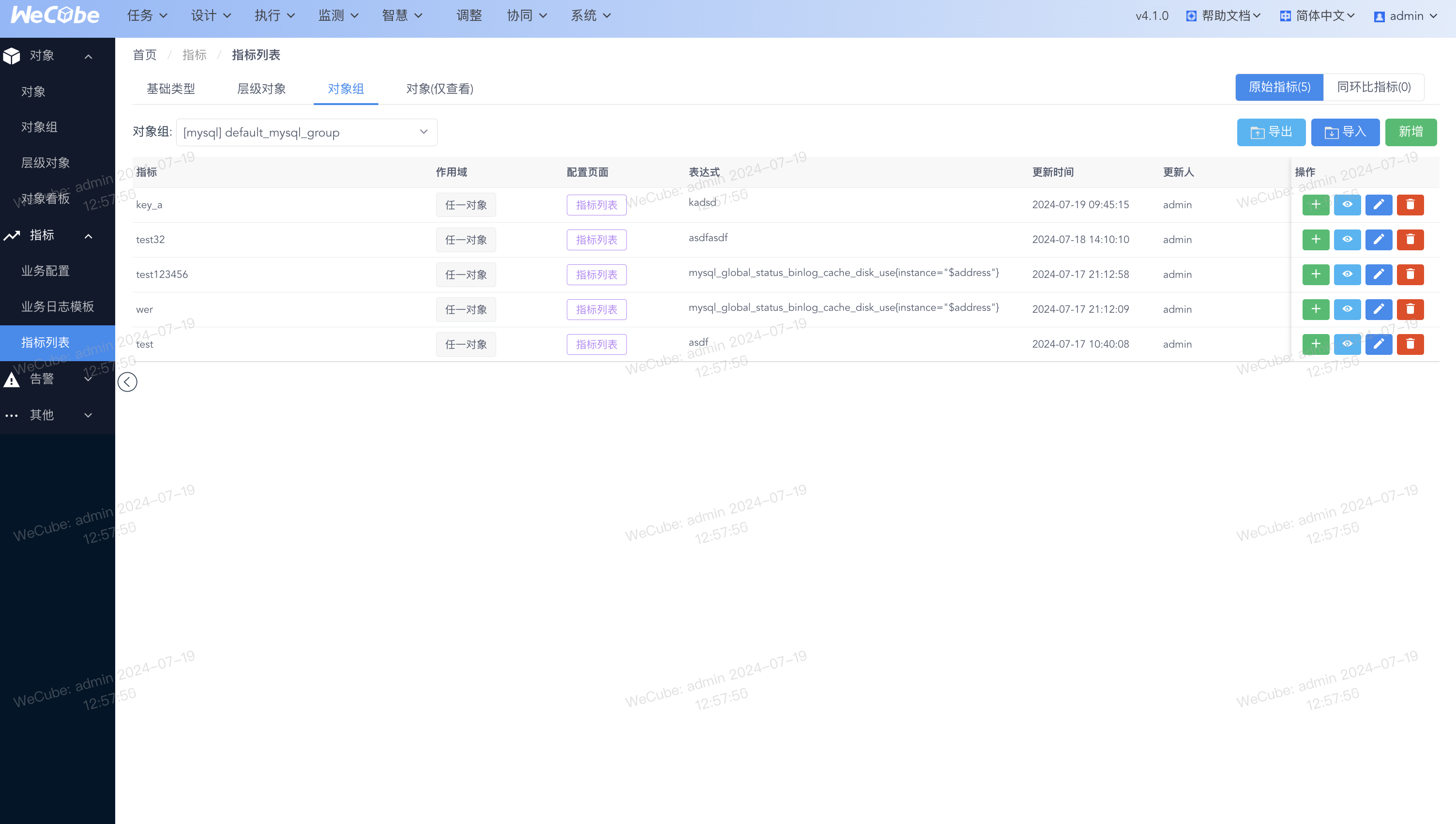Click the three-dots icon for 其他

[x=11, y=415]
